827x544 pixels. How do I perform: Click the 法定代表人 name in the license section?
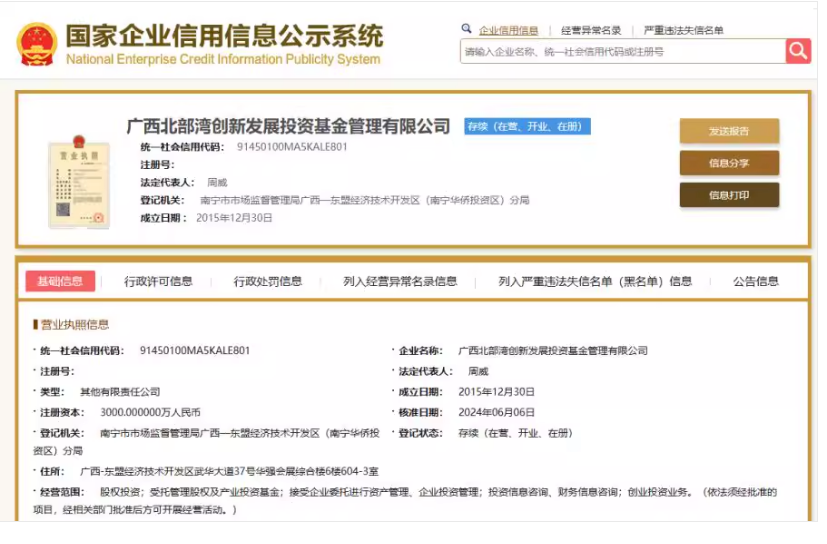click(x=478, y=371)
